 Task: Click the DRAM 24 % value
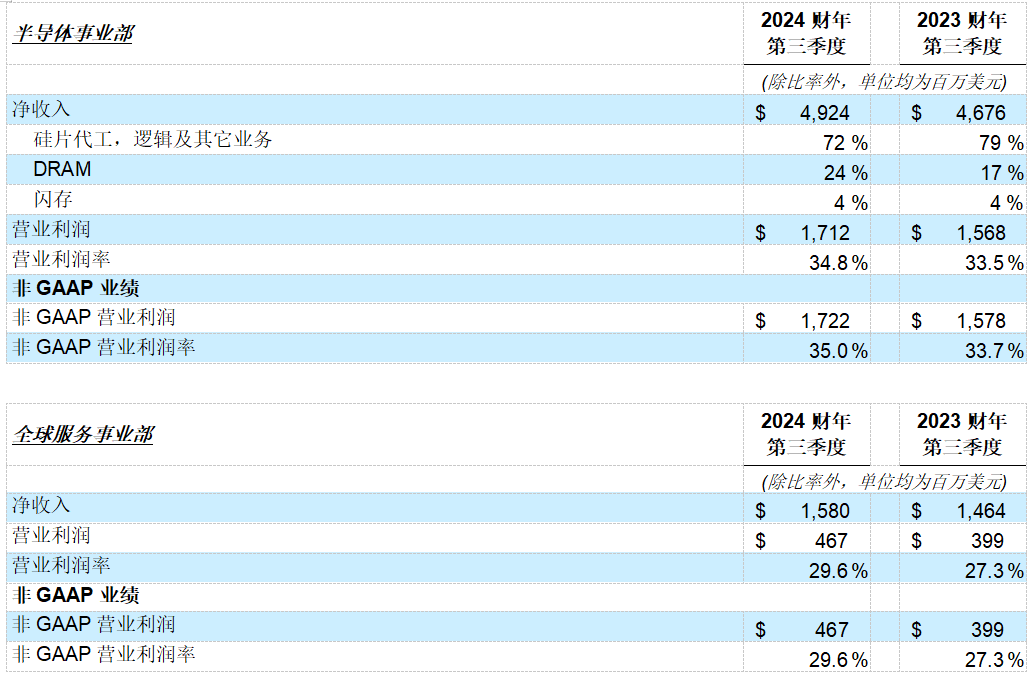point(845,173)
